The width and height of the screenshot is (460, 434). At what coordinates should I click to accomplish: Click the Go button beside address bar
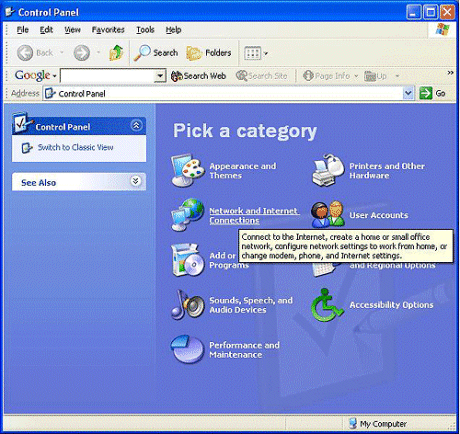point(433,93)
